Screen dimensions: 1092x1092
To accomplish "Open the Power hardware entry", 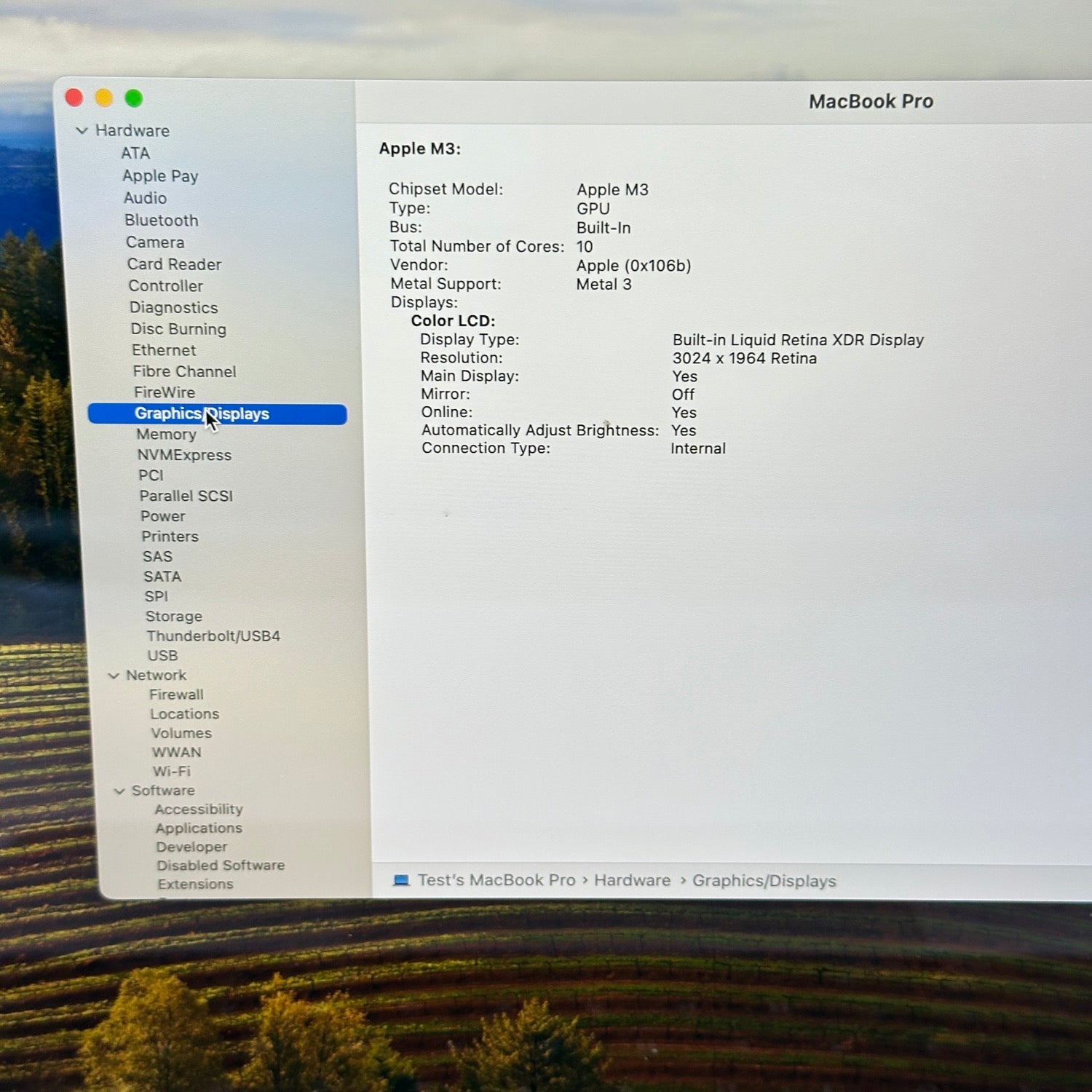I will point(162,516).
